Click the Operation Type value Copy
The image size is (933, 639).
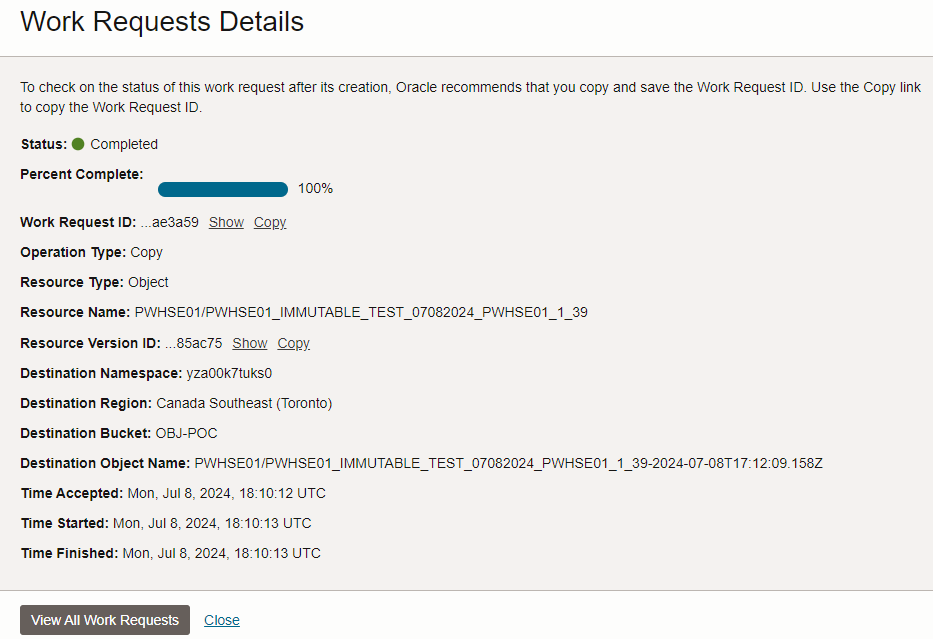(146, 252)
